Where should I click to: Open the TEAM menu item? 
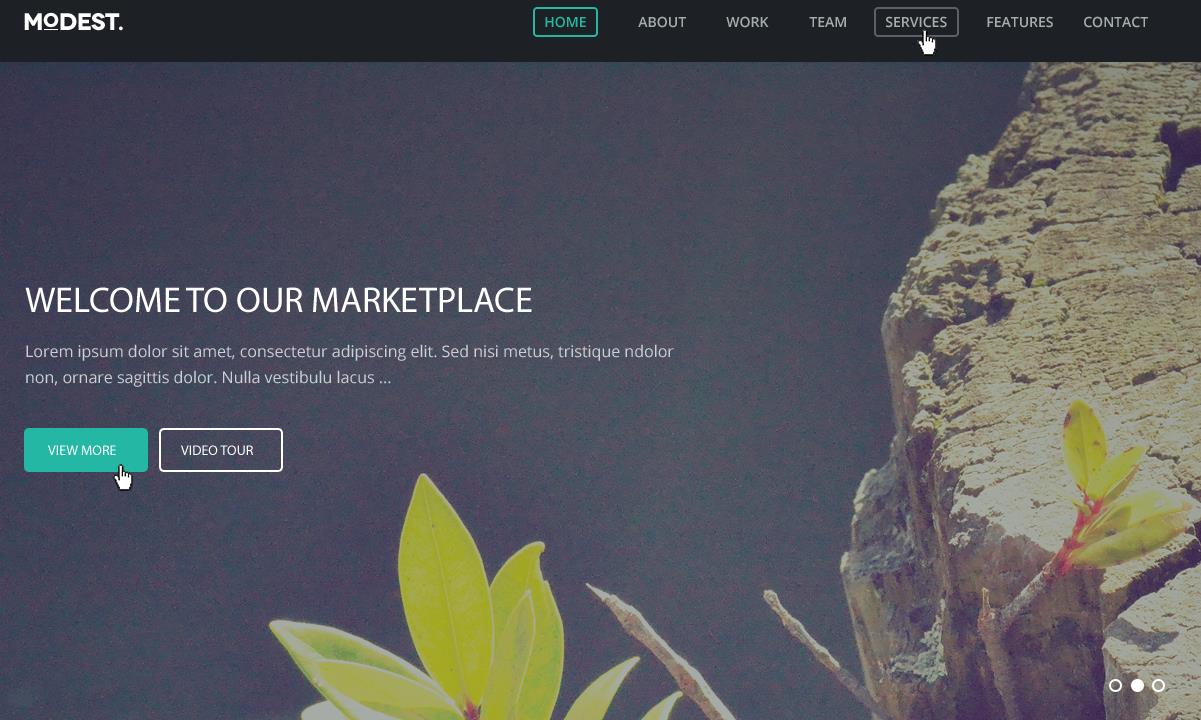[828, 22]
